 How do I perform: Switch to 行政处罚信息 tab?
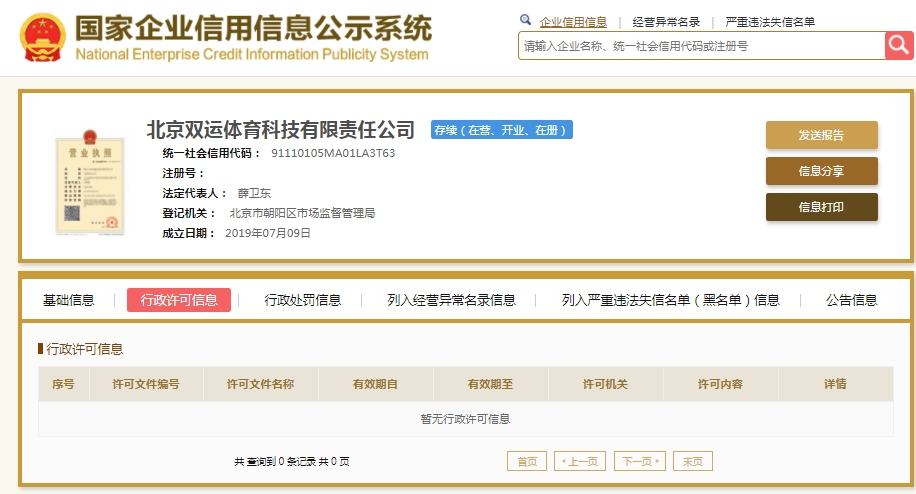coord(303,300)
